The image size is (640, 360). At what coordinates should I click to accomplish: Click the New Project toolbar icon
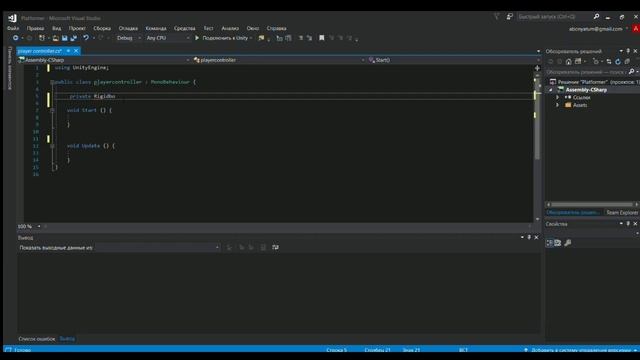[x=42, y=38]
